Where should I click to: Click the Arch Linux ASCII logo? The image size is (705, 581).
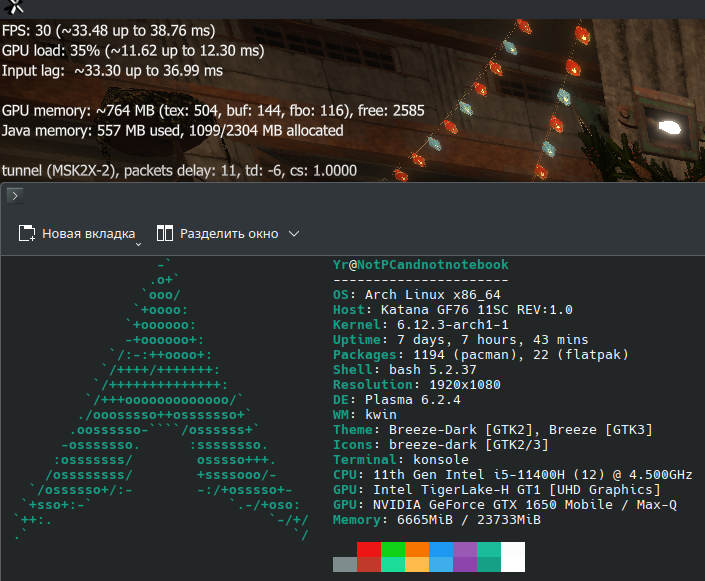coord(161,399)
